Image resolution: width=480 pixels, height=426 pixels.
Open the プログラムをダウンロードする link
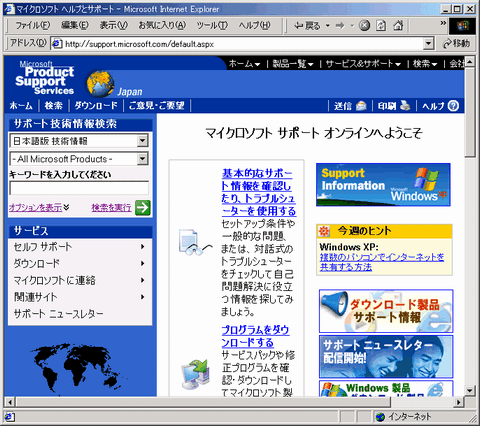coord(255,336)
